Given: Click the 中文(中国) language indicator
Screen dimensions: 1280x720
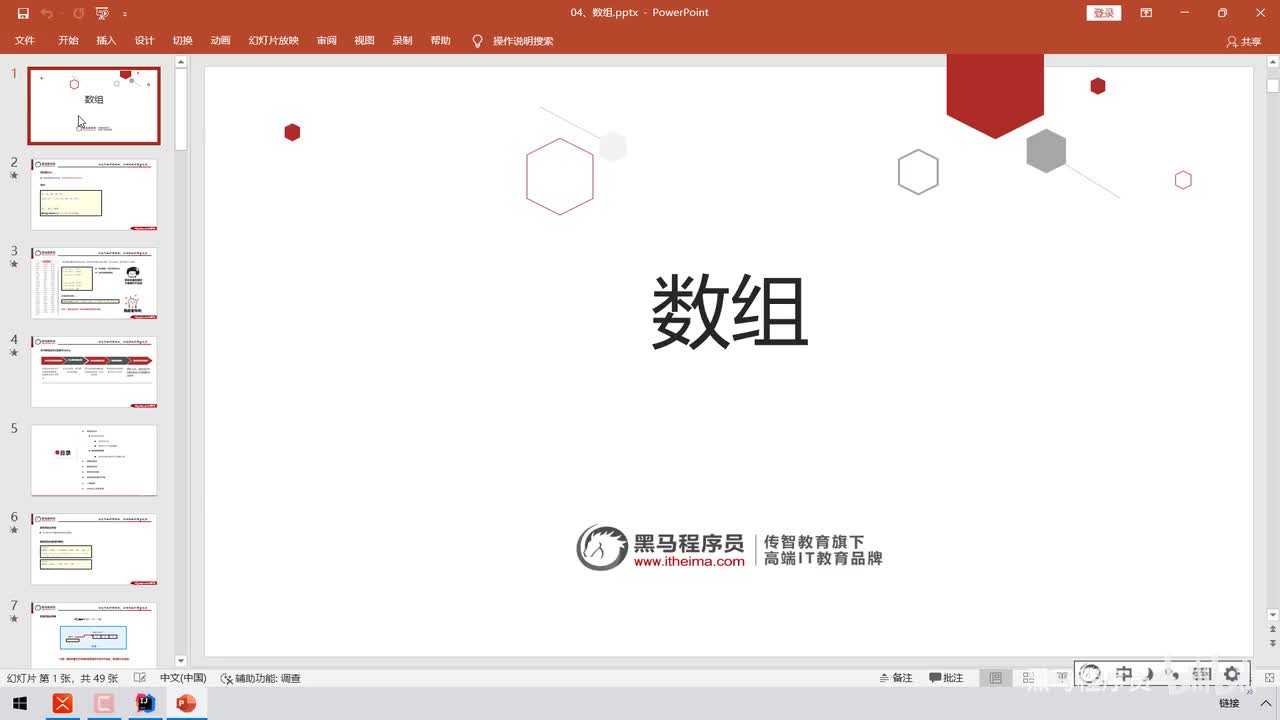Looking at the screenshot, I should 182,678.
